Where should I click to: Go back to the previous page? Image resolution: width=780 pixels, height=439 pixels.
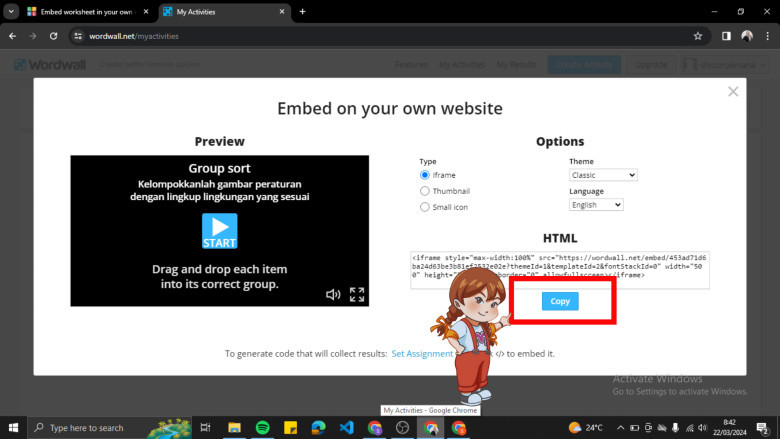[12, 36]
